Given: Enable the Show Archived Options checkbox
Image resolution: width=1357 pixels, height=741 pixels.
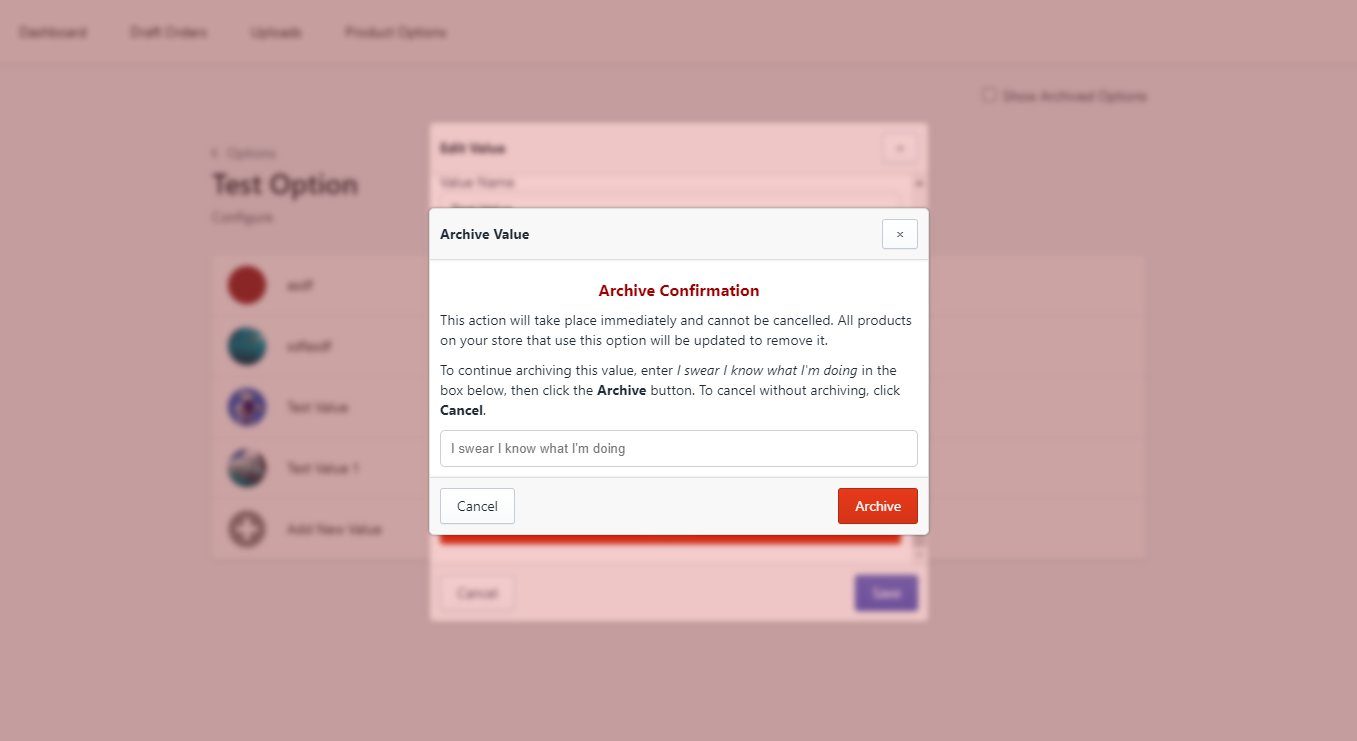Looking at the screenshot, I should click(x=989, y=96).
